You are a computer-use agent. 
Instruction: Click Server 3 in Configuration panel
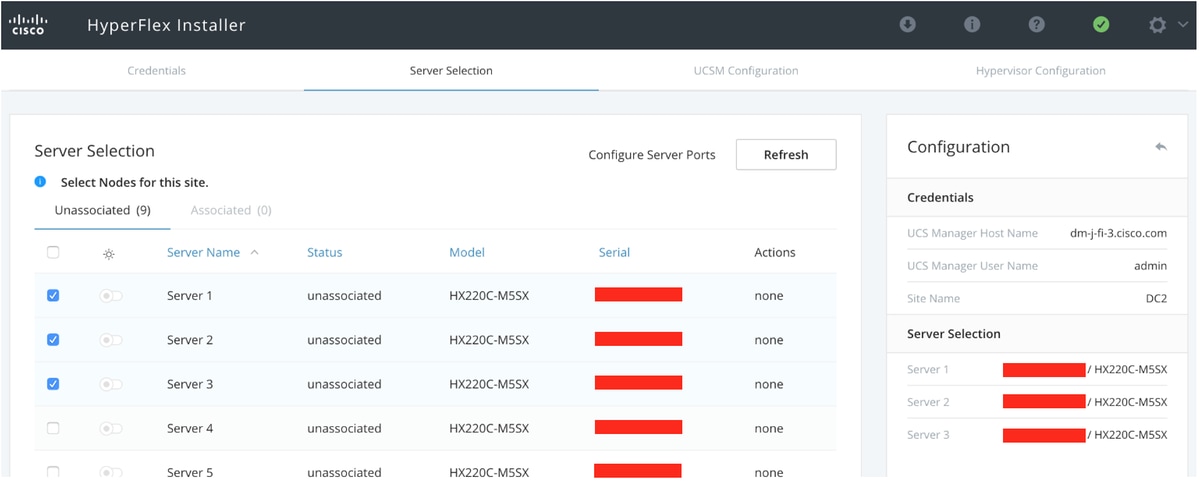point(928,435)
